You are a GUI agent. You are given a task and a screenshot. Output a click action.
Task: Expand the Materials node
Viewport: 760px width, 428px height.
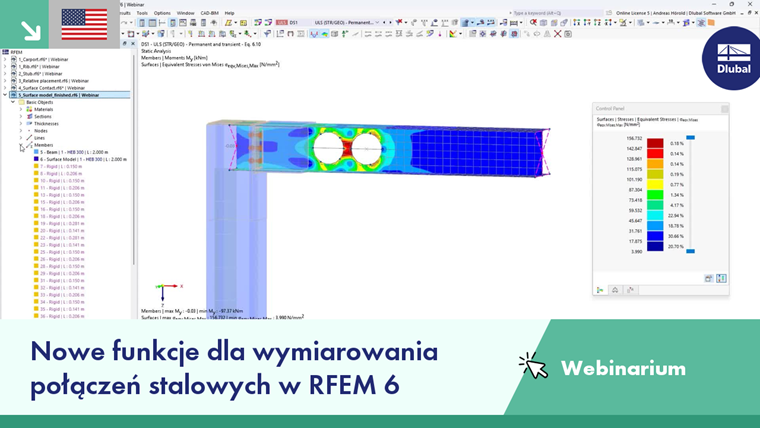tap(21, 110)
